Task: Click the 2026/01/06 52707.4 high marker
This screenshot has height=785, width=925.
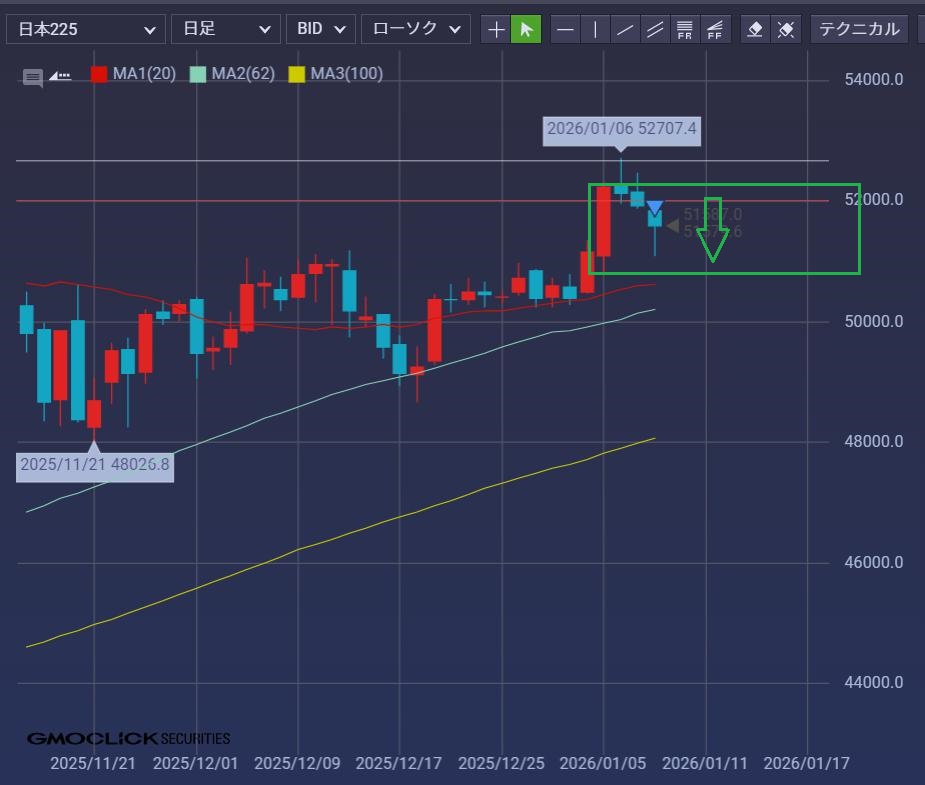Action: [621, 130]
